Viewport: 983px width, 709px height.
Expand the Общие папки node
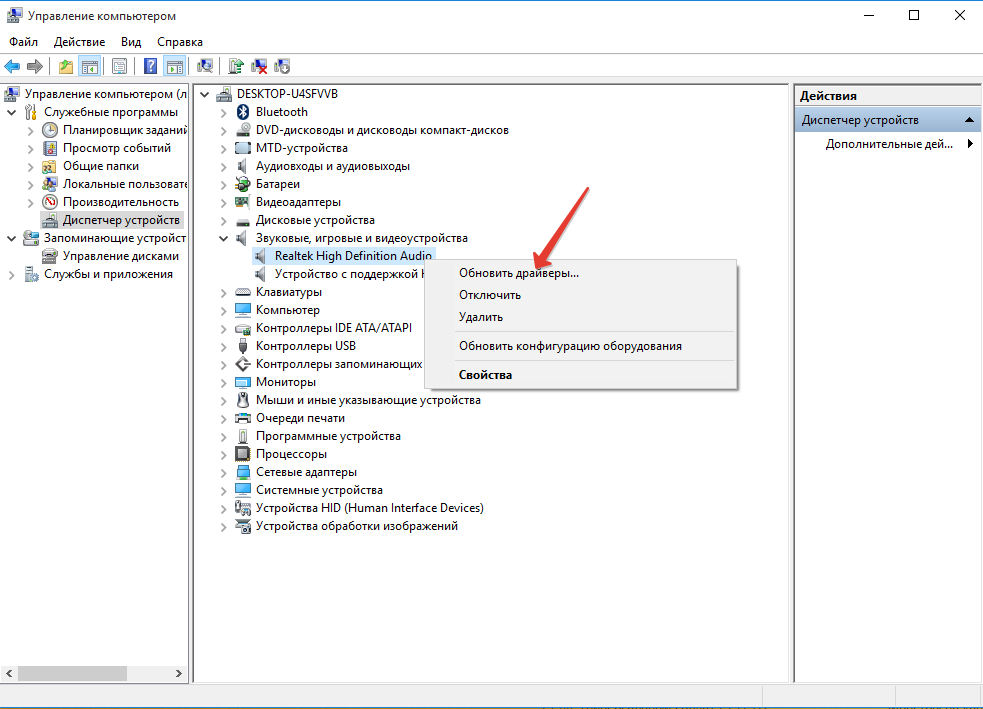(x=31, y=166)
